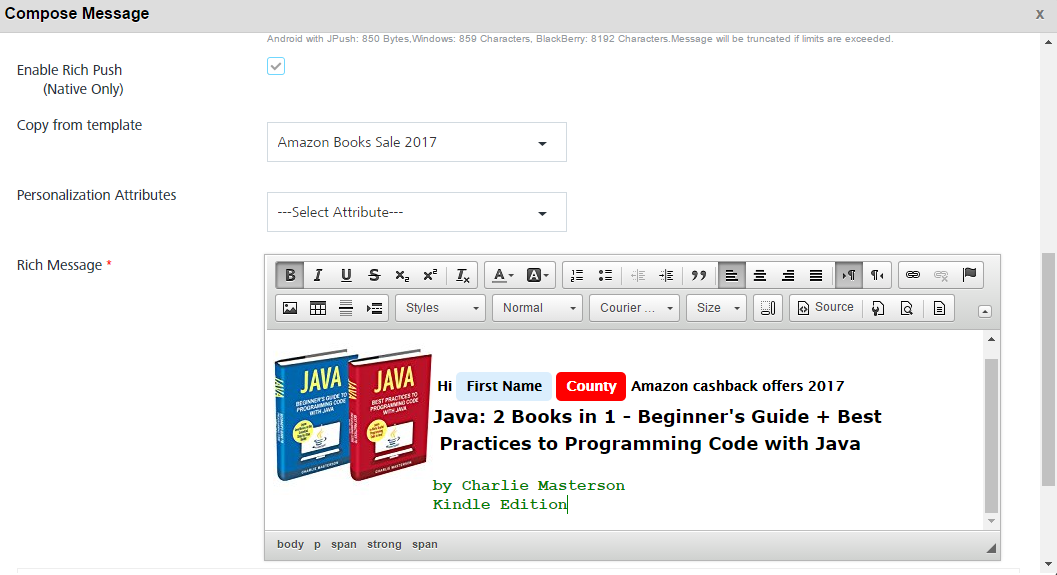Click the Templates page icon

click(939, 308)
